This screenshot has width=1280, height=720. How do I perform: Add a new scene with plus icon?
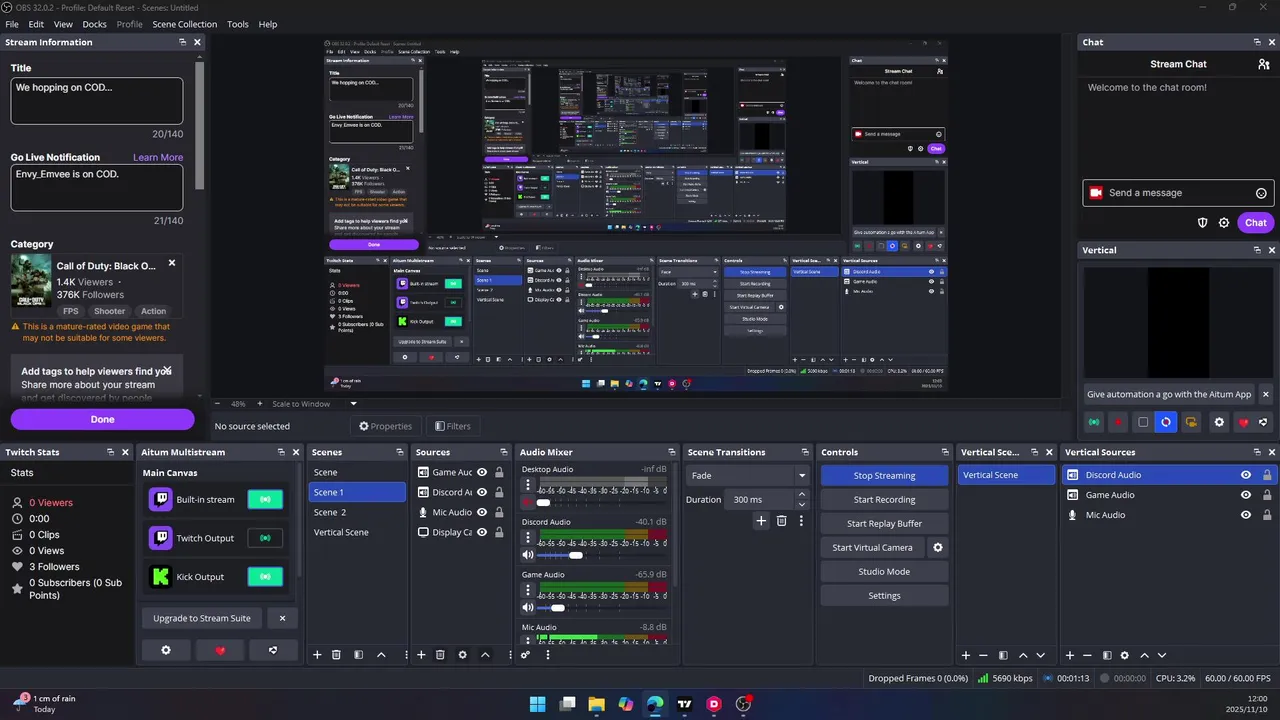(317, 655)
